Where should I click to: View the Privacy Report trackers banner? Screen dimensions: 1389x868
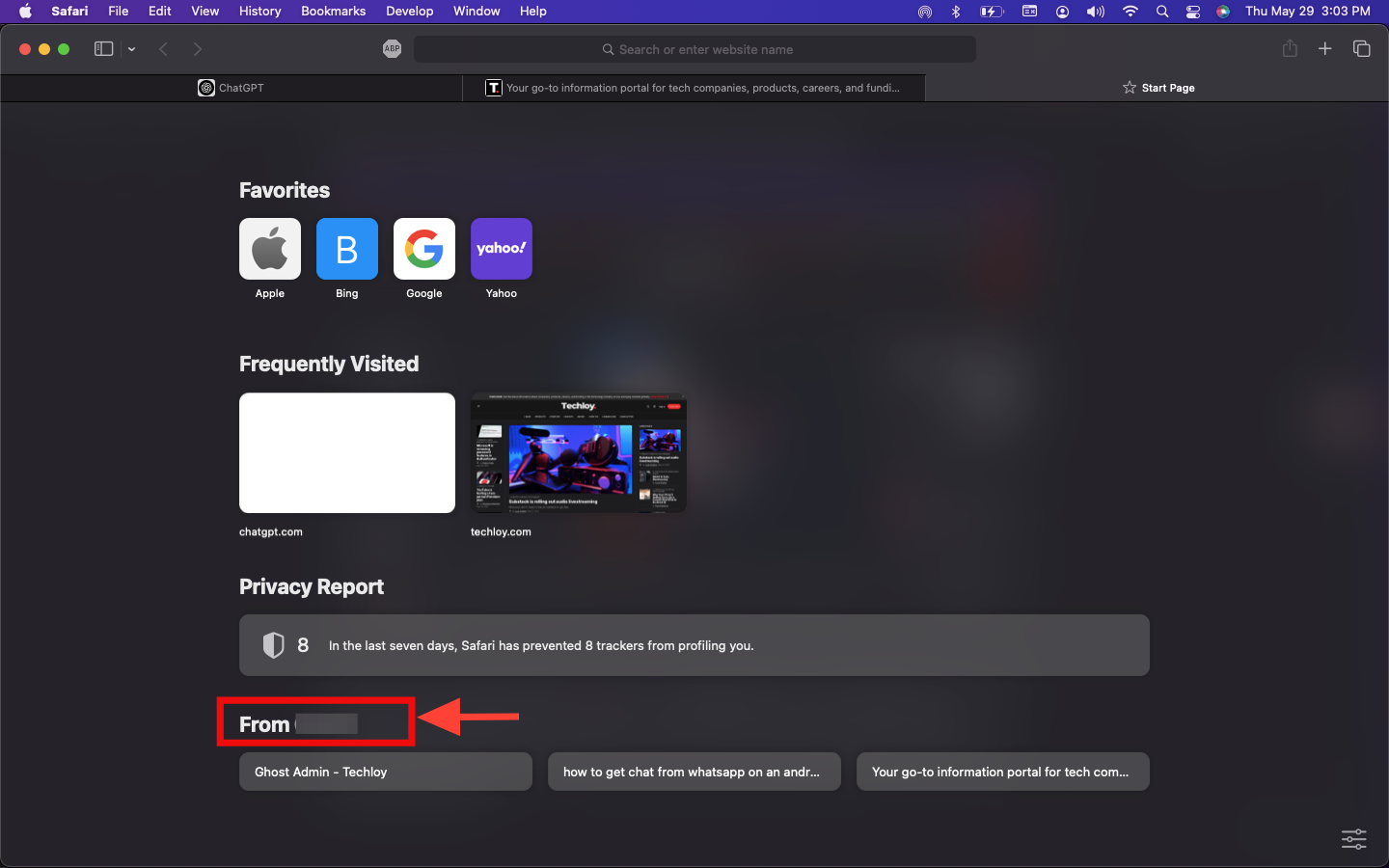(x=694, y=645)
